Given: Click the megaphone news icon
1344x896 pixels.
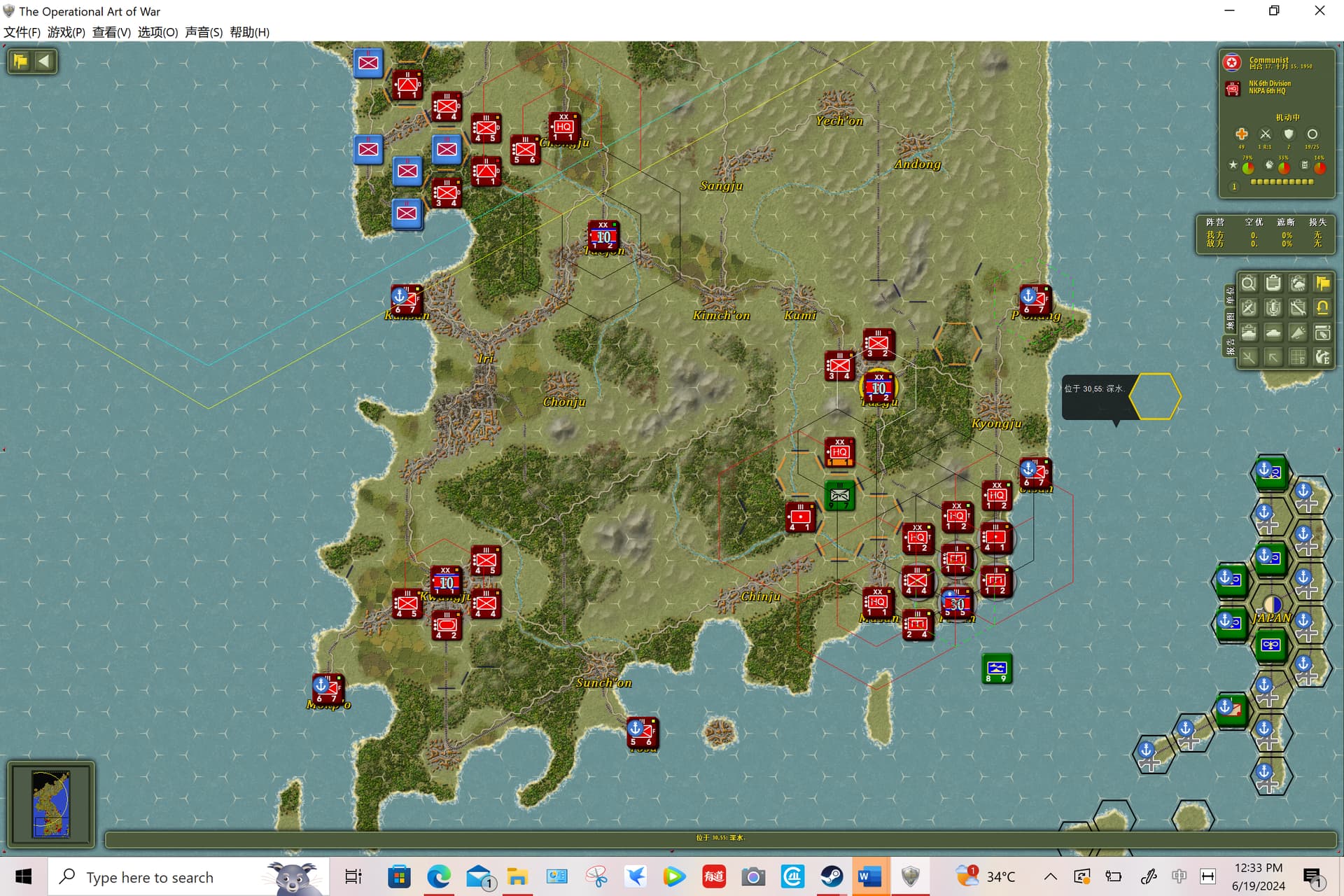Looking at the screenshot, I should coord(1298,332).
